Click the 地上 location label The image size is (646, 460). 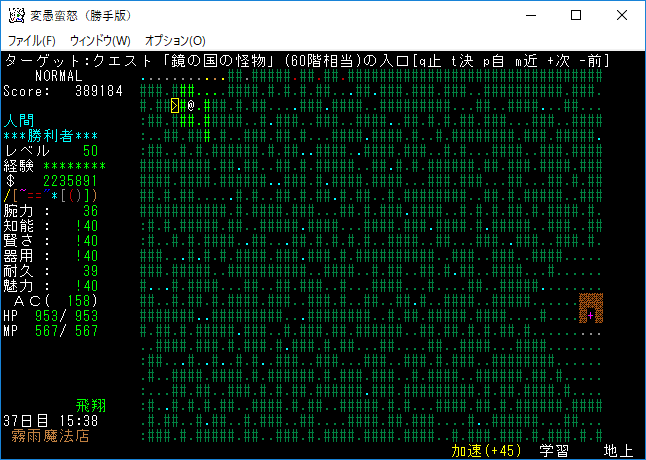pos(618,451)
